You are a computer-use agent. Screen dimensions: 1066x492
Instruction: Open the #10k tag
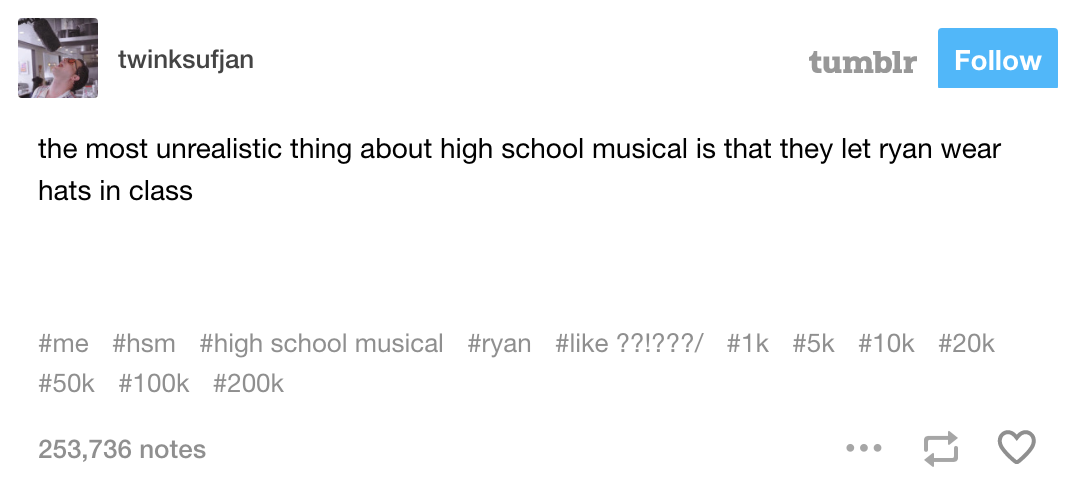(x=886, y=343)
